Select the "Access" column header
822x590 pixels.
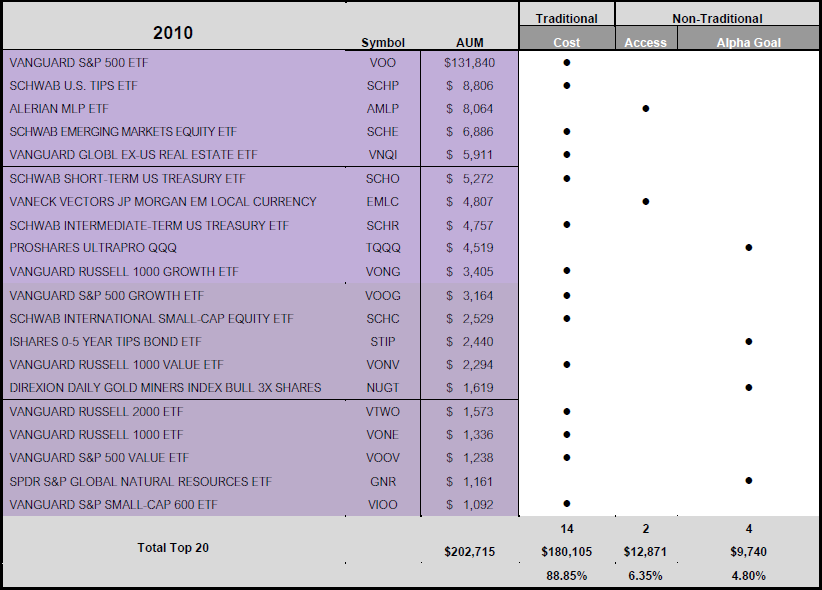(x=645, y=42)
